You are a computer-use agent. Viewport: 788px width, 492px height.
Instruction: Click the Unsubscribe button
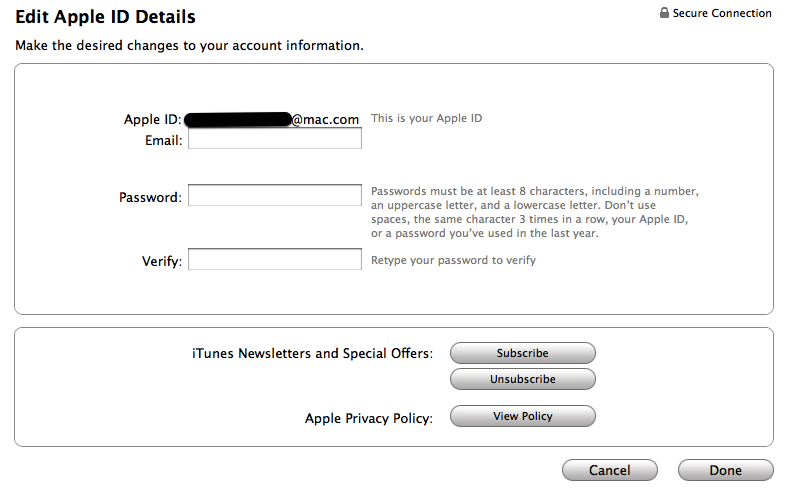(x=523, y=379)
